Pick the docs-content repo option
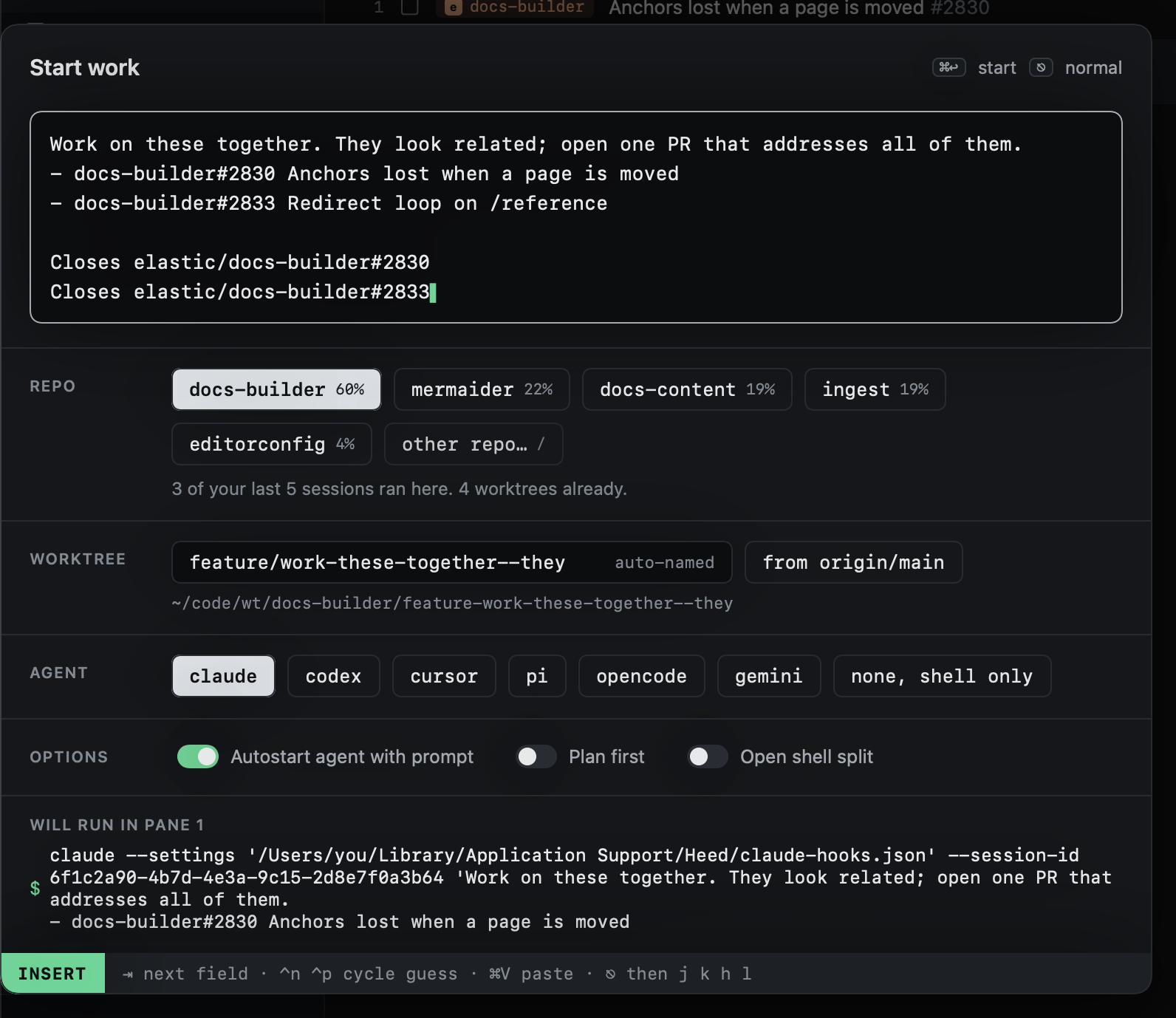 click(687, 389)
